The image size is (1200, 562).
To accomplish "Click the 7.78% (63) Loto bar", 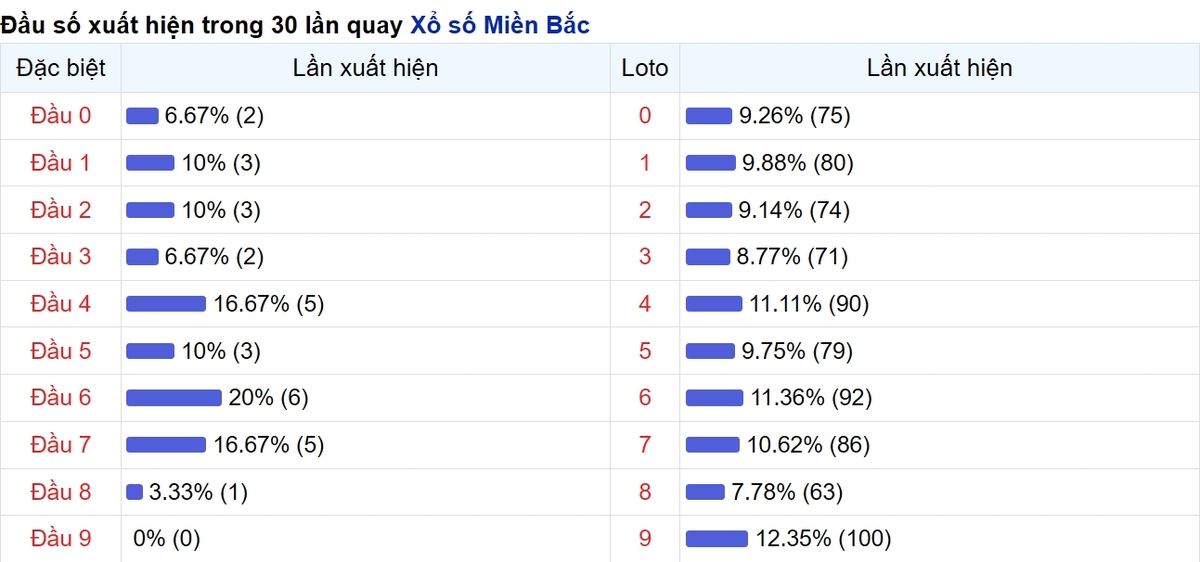I will coord(705,492).
